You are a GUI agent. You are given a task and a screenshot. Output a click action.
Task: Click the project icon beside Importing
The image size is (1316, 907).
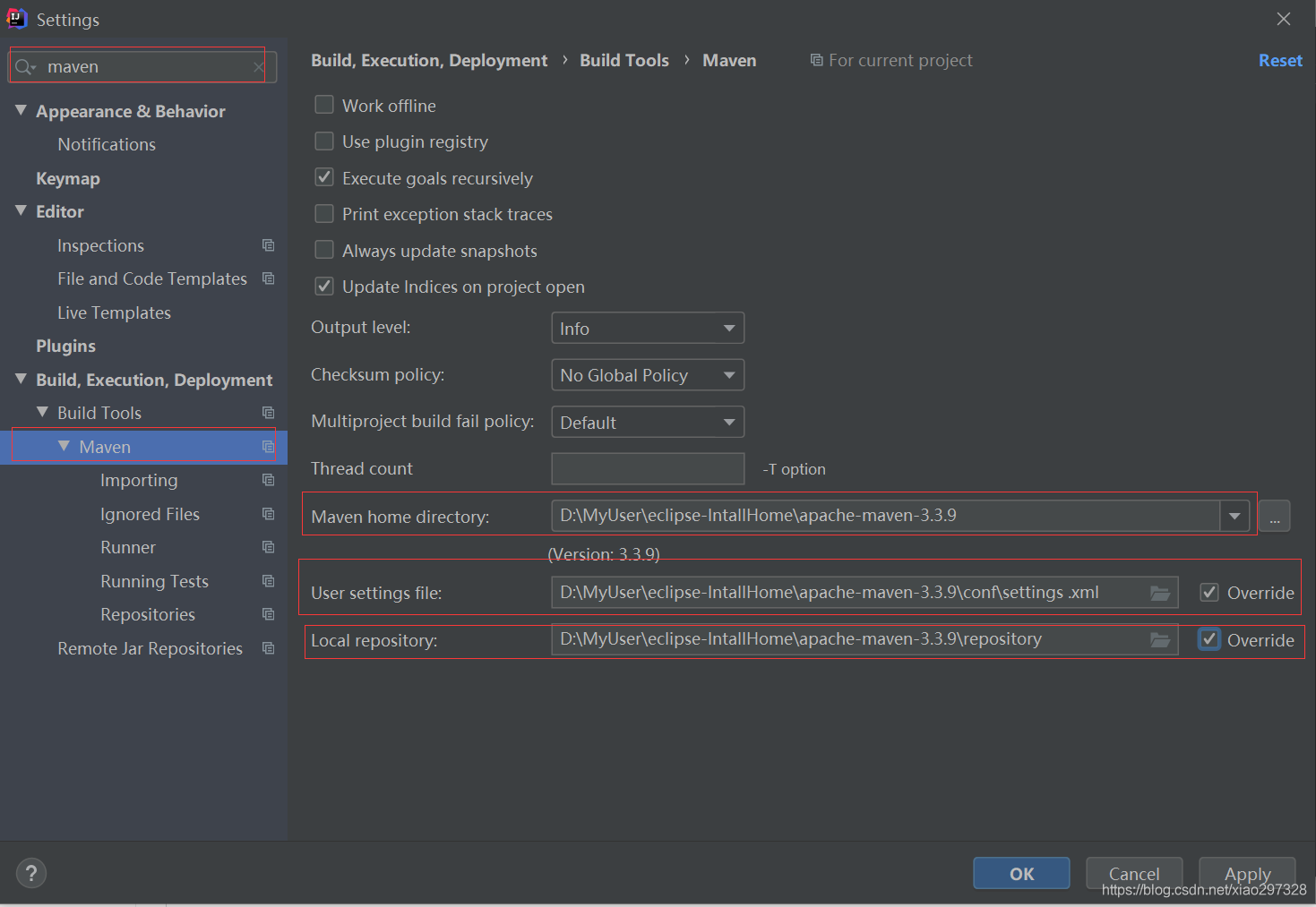(268, 480)
